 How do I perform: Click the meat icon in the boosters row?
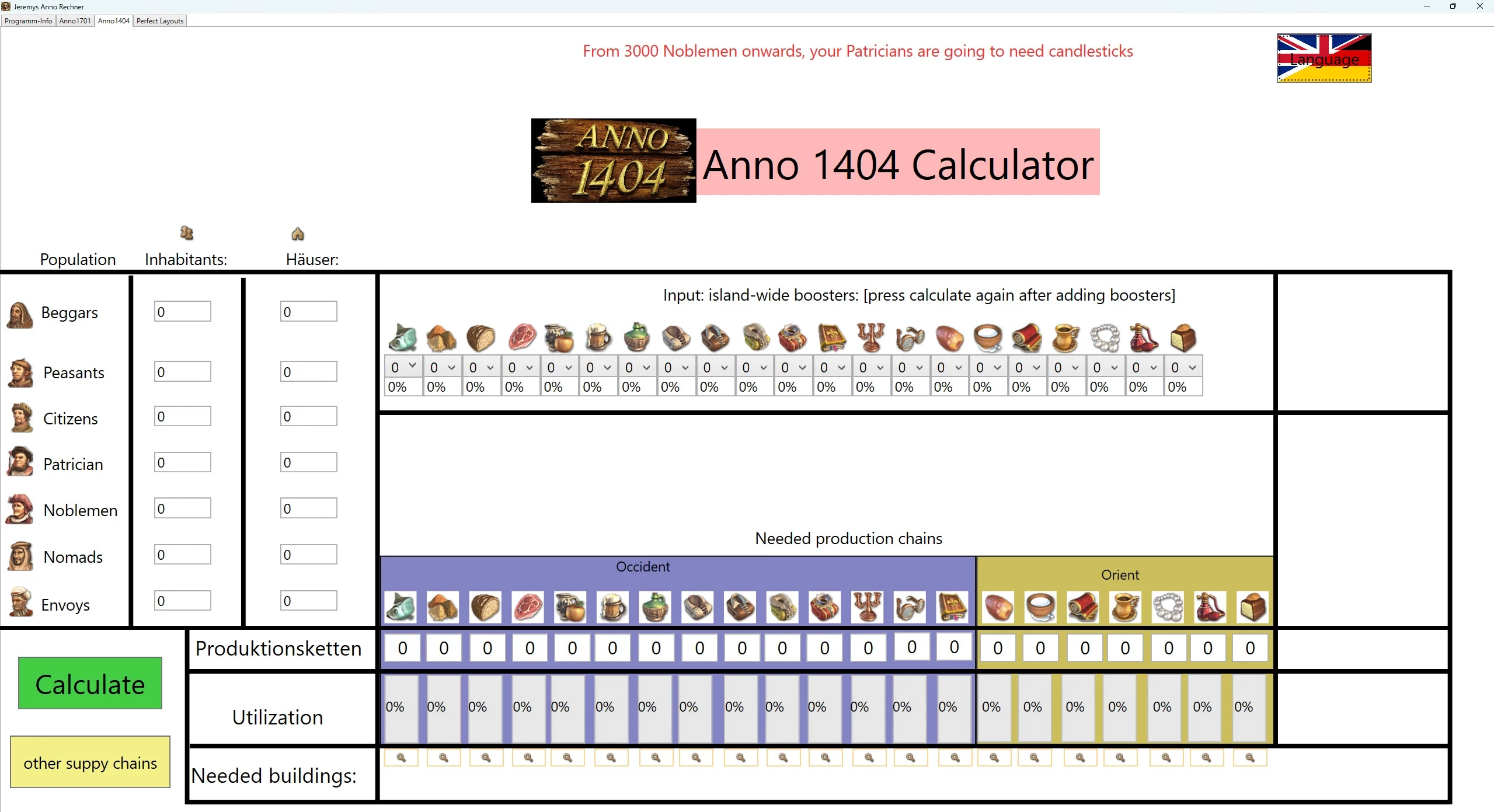point(521,337)
